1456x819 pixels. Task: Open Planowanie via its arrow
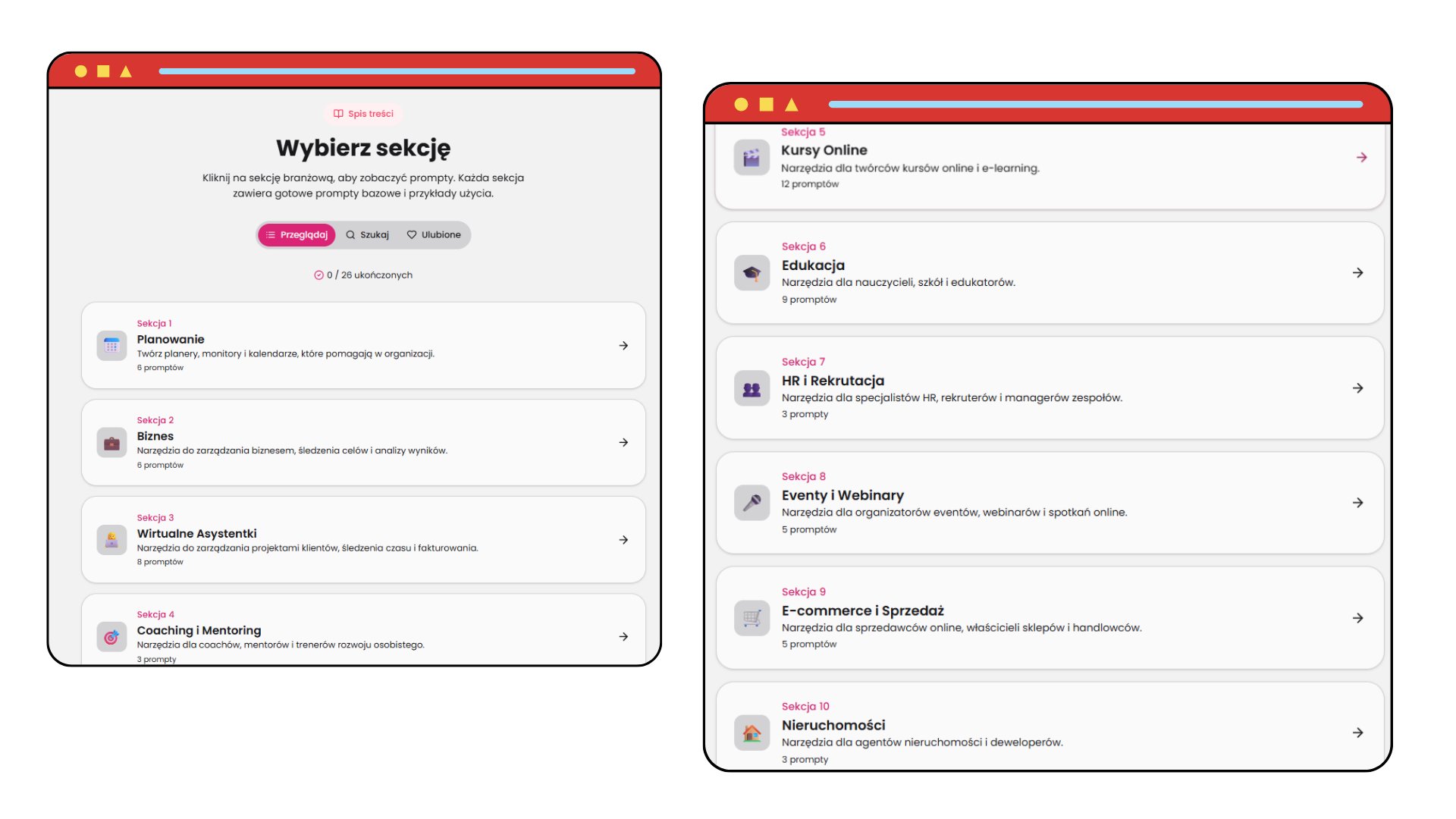tap(623, 346)
